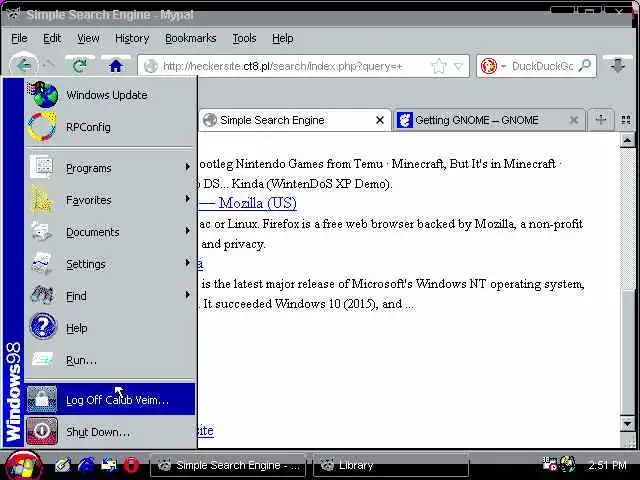Open the address bar history dropdown arrow
Screen dimensions: 640x480
click(x=459, y=66)
